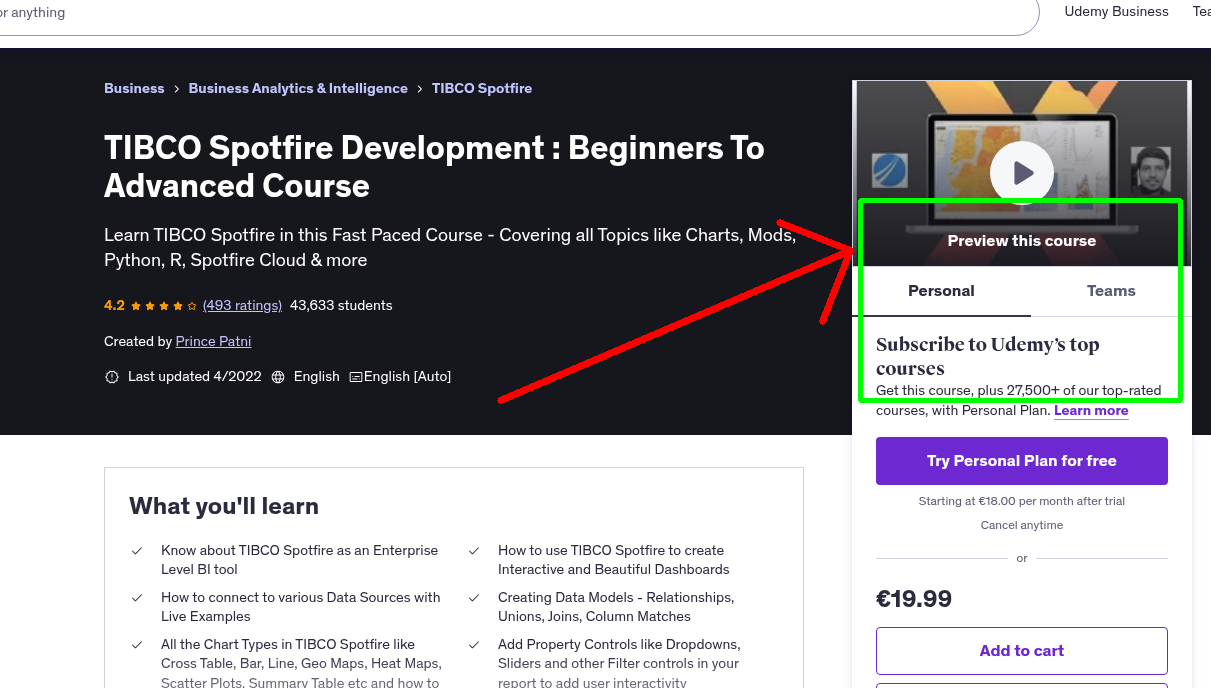Switch to the Teams tab
The image size is (1211, 688).
pos(1110,291)
